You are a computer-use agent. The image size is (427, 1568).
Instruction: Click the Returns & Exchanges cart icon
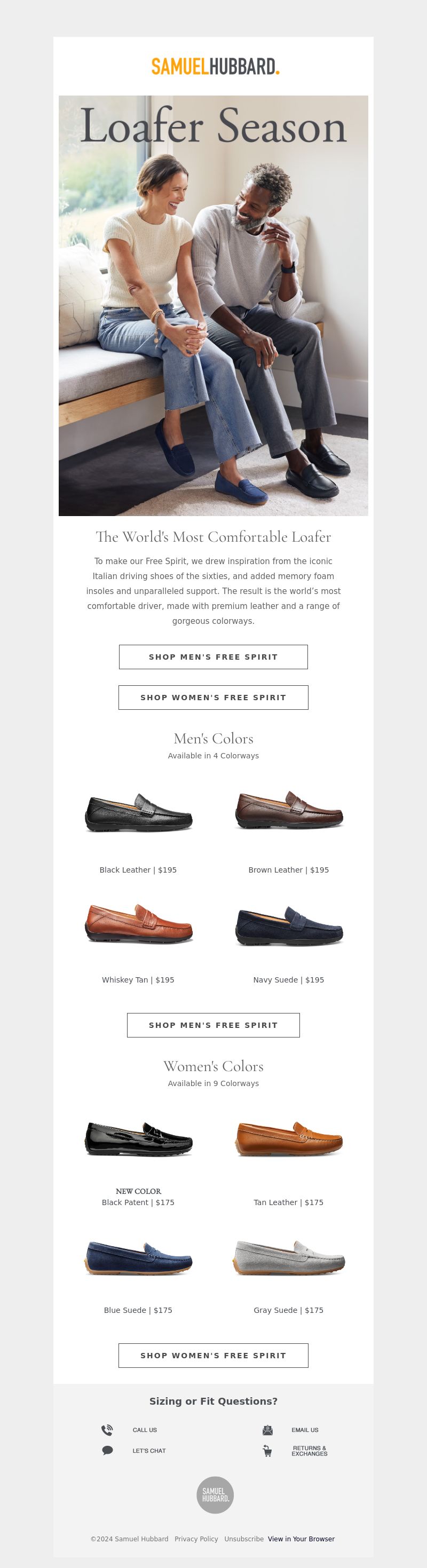[267, 1451]
